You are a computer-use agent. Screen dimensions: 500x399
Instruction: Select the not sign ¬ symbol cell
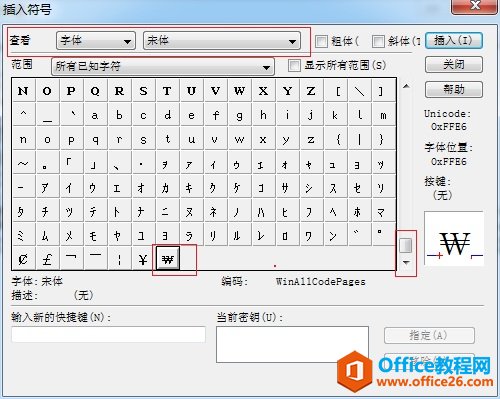point(72,259)
